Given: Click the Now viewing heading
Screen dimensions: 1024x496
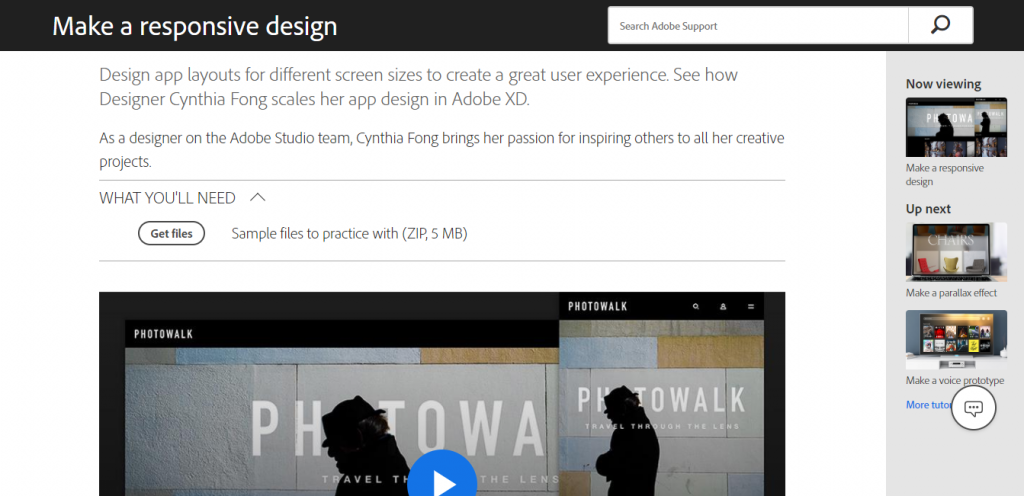Looking at the screenshot, I should click(x=943, y=84).
